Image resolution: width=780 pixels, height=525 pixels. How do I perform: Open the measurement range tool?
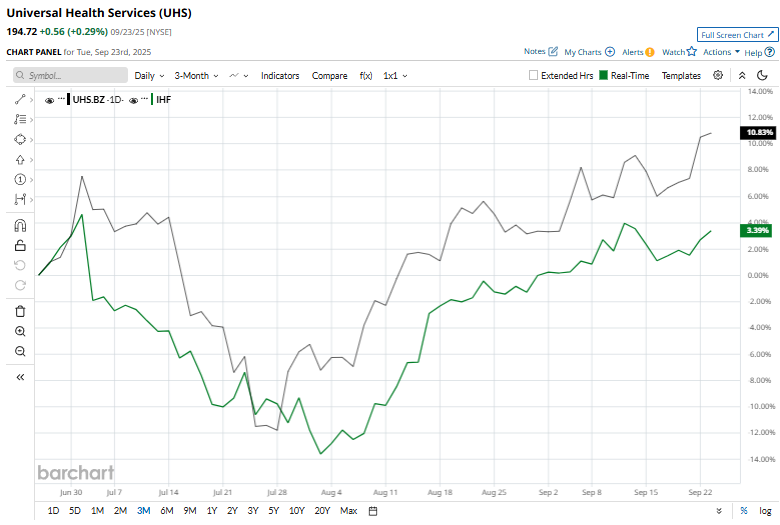click(x=20, y=200)
